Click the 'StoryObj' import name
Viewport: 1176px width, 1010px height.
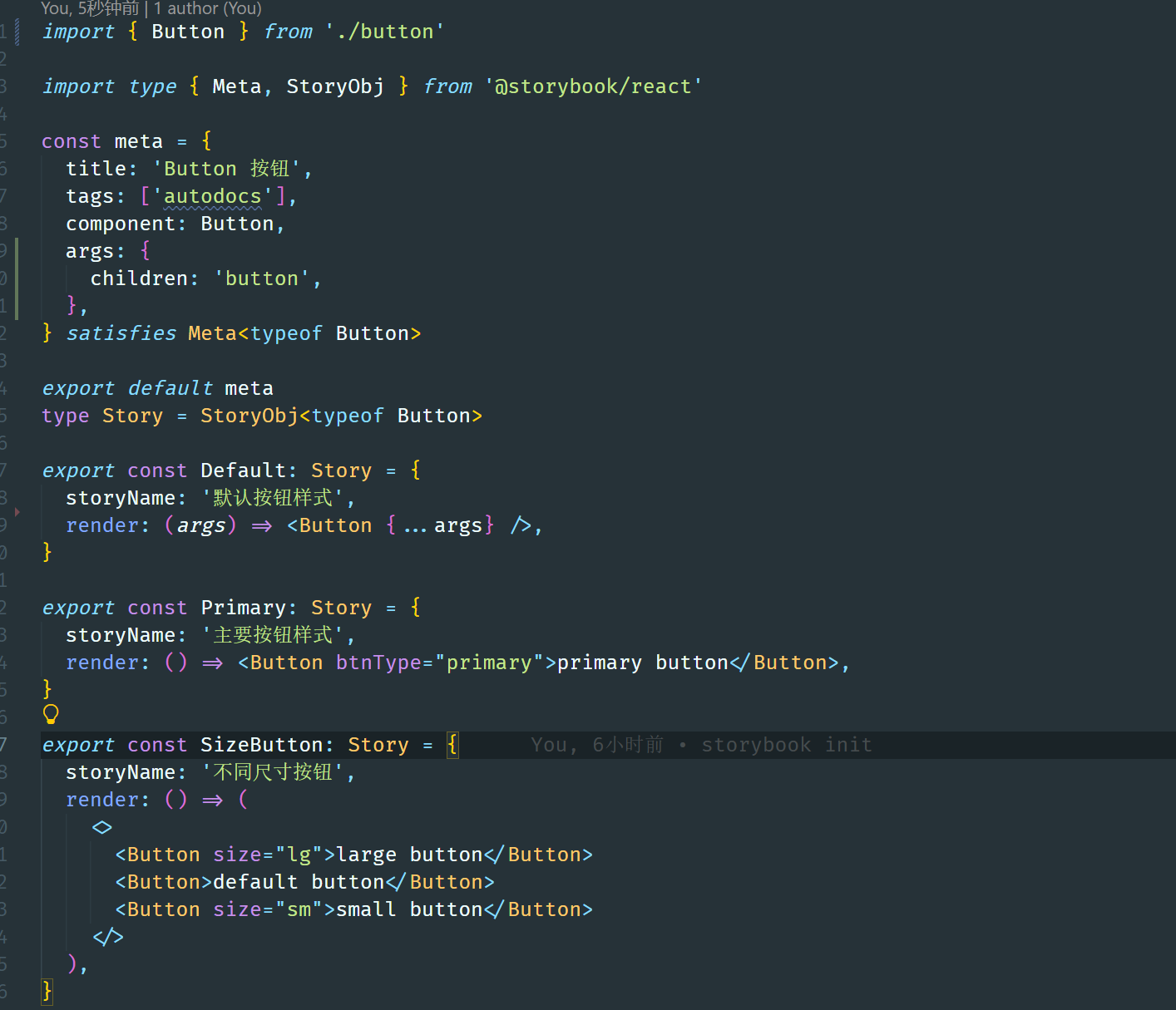[335, 86]
